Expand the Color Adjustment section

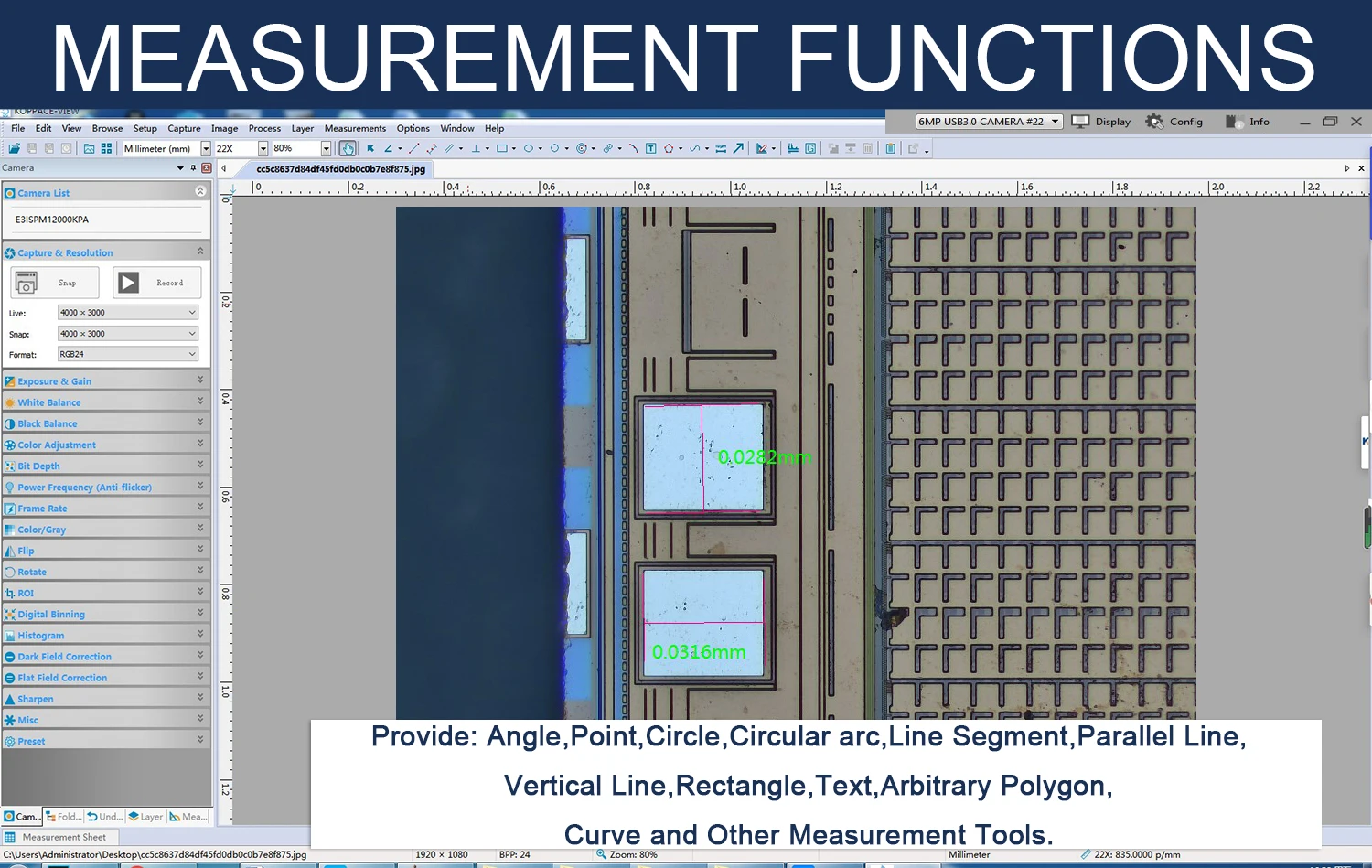106,445
